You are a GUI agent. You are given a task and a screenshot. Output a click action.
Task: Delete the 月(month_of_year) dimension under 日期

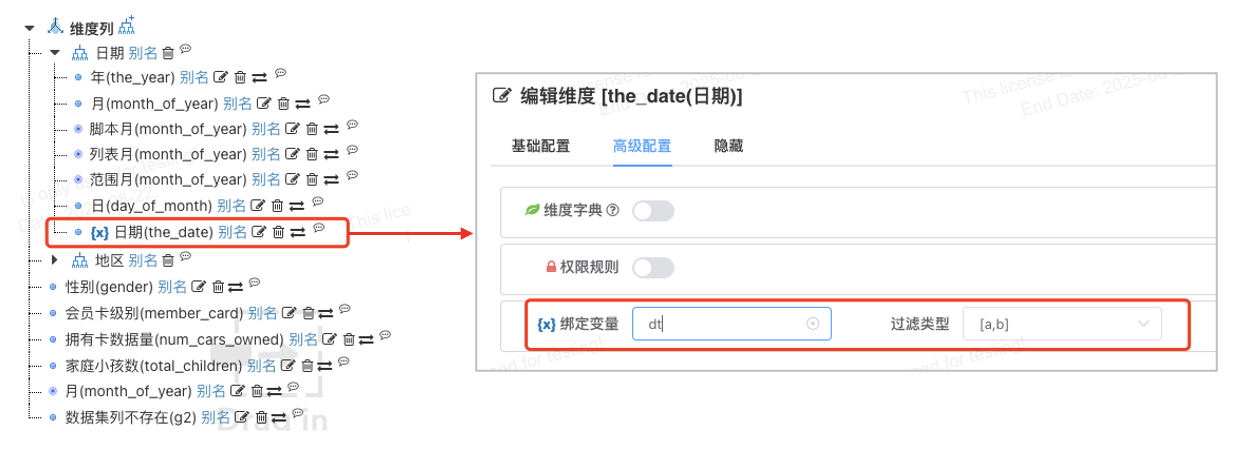tap(283, 103)
